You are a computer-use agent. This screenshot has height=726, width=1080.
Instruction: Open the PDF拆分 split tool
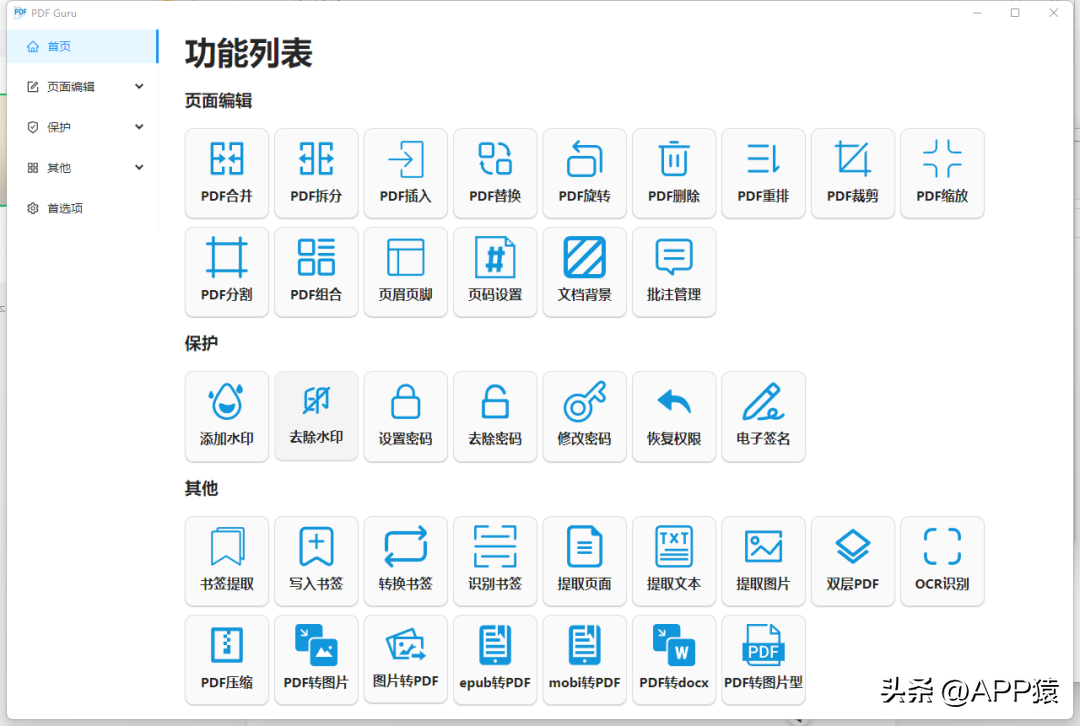click(316, 173)
